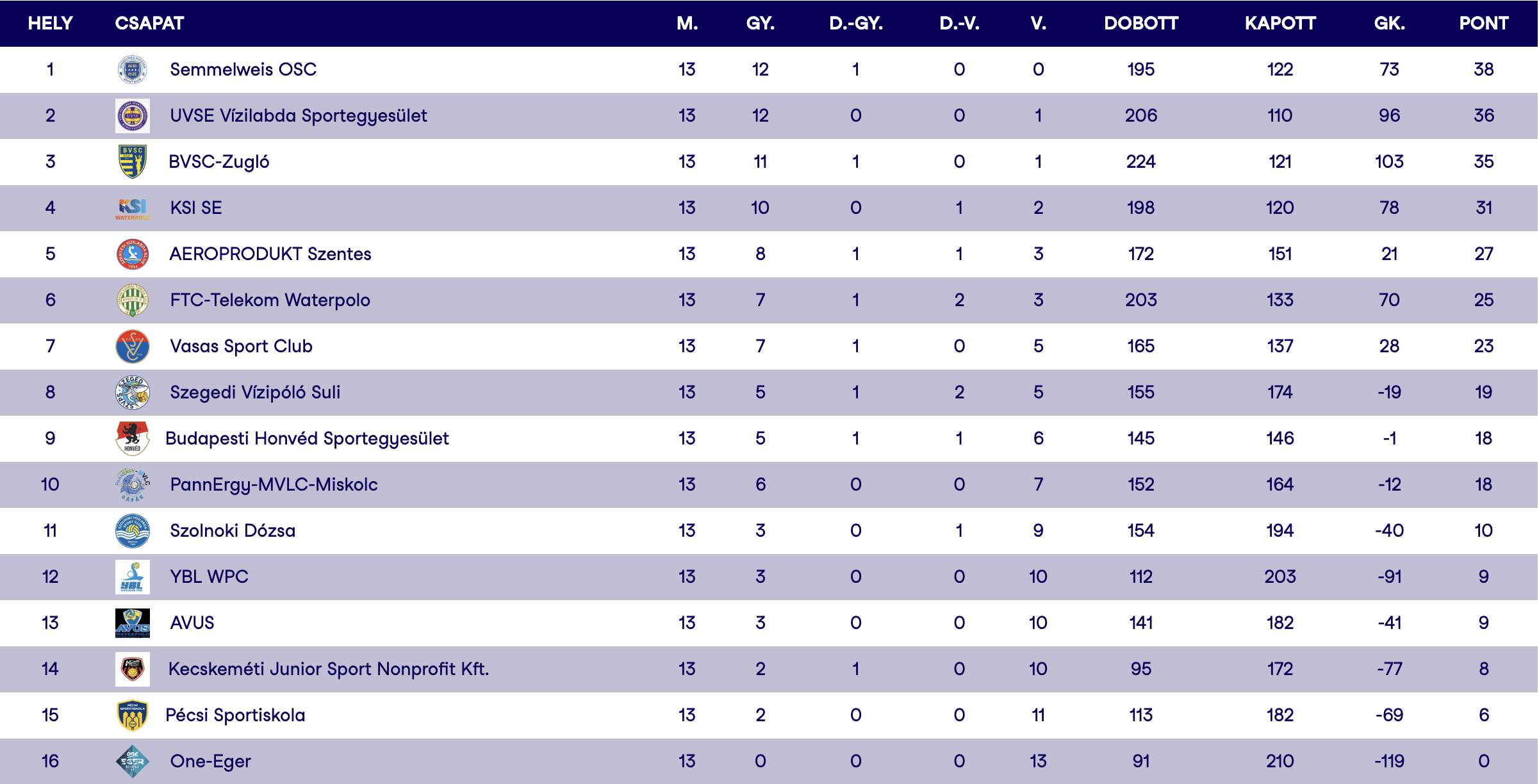The height and width of the screenshot is (784, 1539).
Task: Click the Szegedi Vízipóló Suli logo
Action: coord(133,393)
